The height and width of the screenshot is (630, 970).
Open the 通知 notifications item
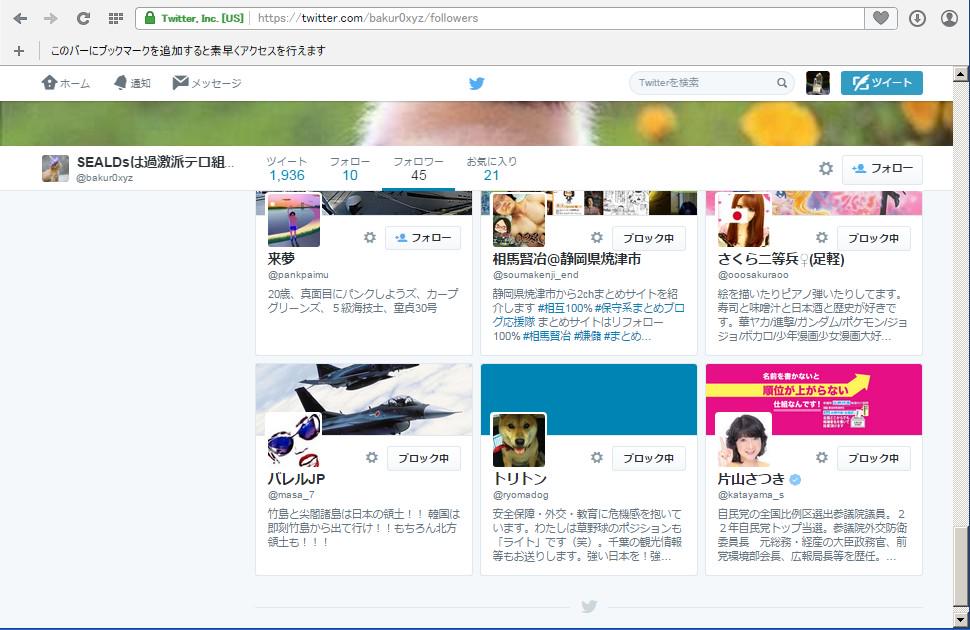(x=132, y=83)
